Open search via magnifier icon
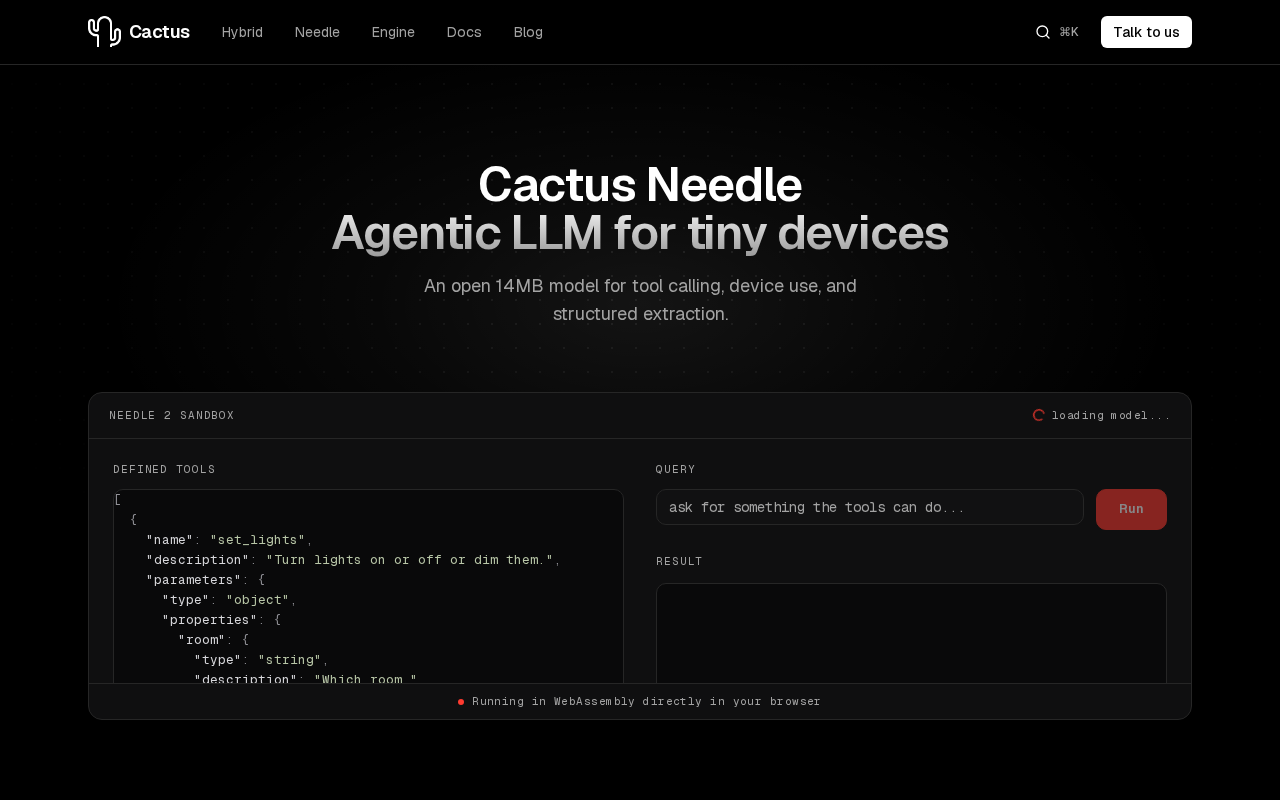 tap(1043, 32)
